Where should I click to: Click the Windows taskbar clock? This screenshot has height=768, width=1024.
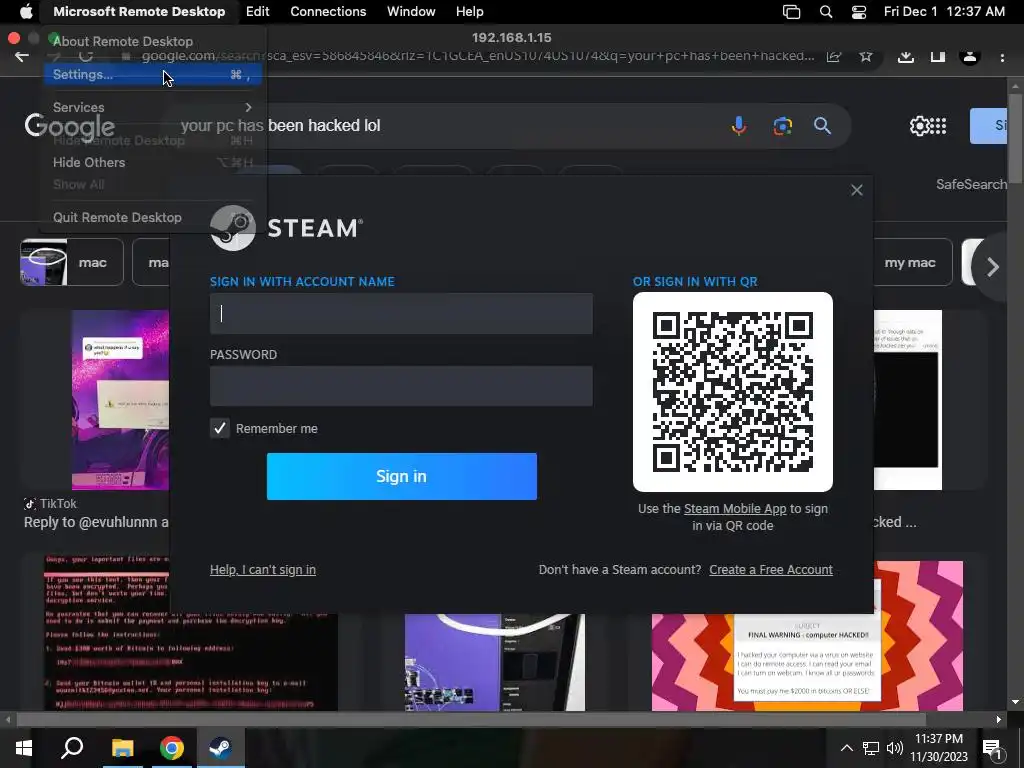click(939, 748)
